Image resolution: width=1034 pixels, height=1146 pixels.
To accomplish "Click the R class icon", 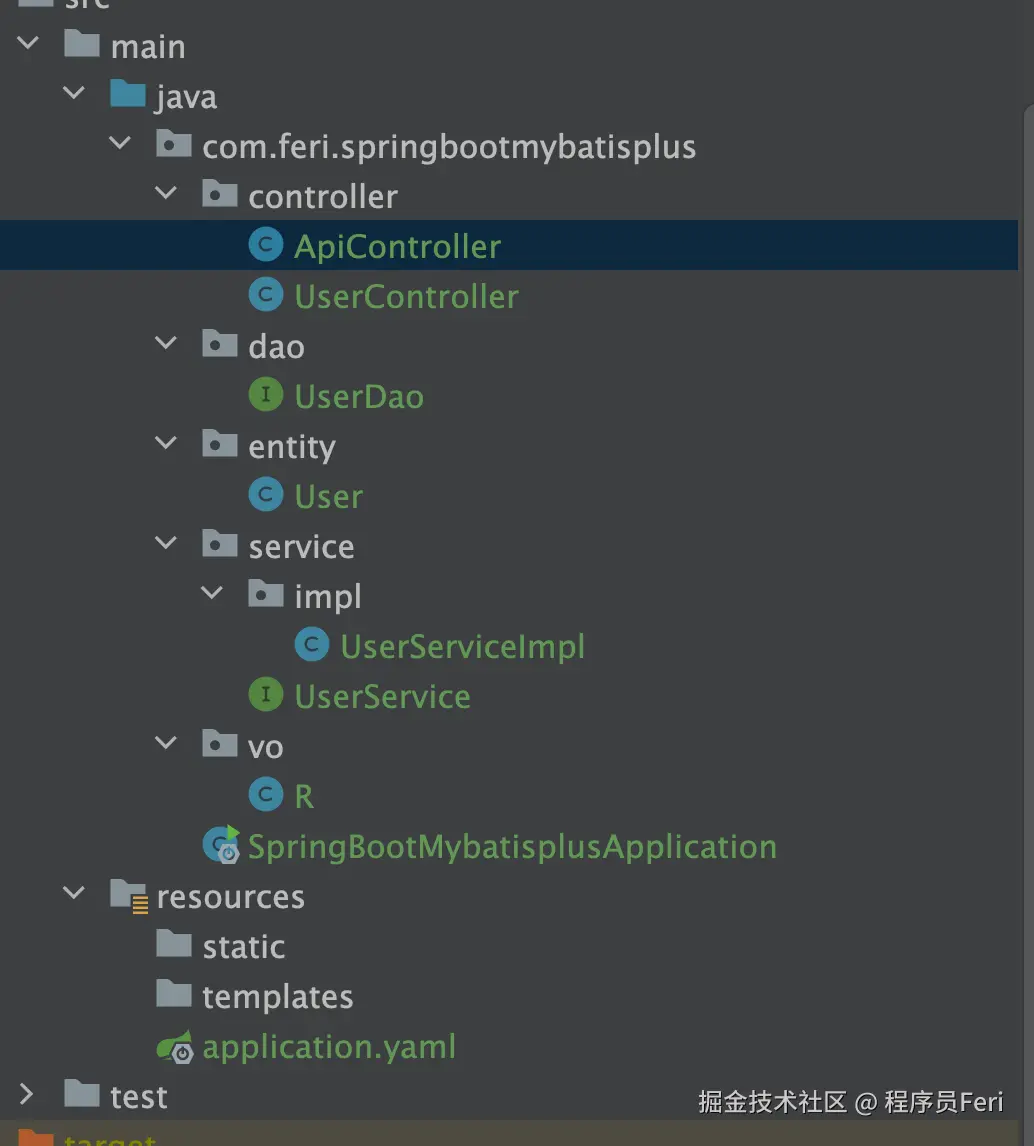I will (265, 796).
